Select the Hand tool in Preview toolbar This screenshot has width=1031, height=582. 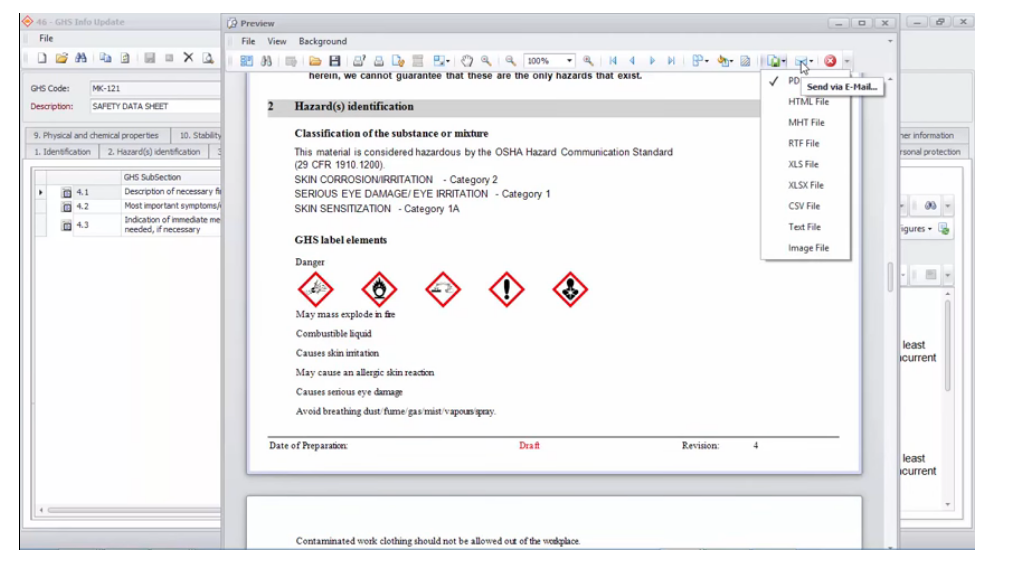[467, 61]
